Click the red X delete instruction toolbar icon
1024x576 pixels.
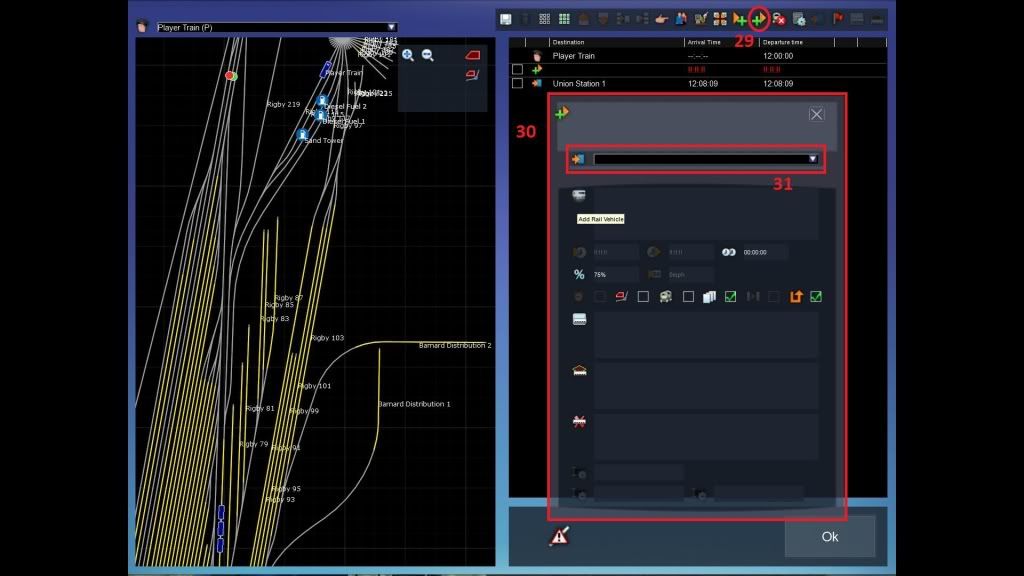[778, 19]
